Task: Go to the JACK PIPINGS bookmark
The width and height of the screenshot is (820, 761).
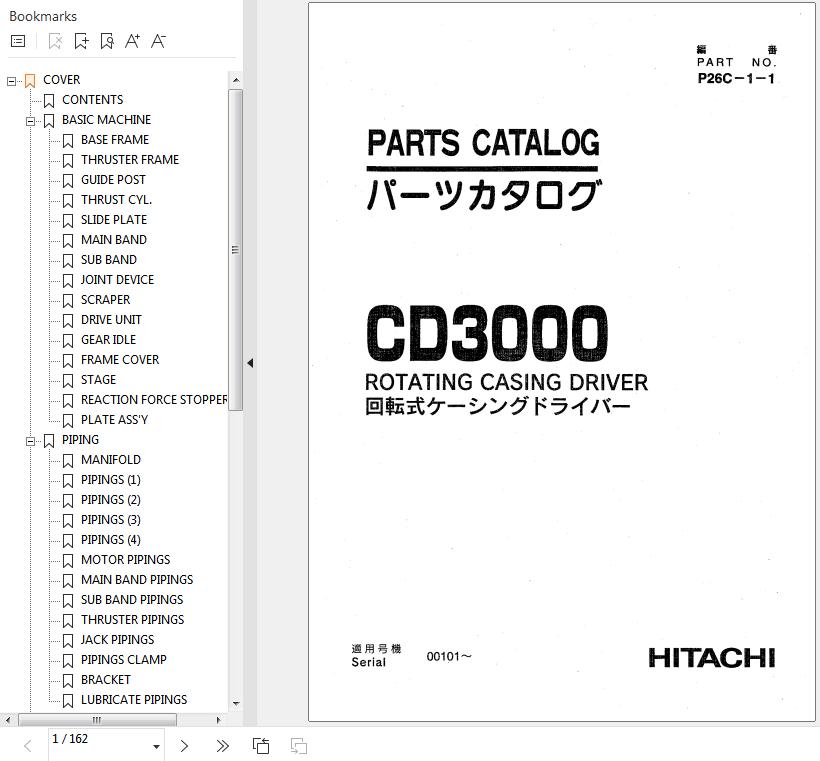Action: pyautogui.click(x=117, y=640)
